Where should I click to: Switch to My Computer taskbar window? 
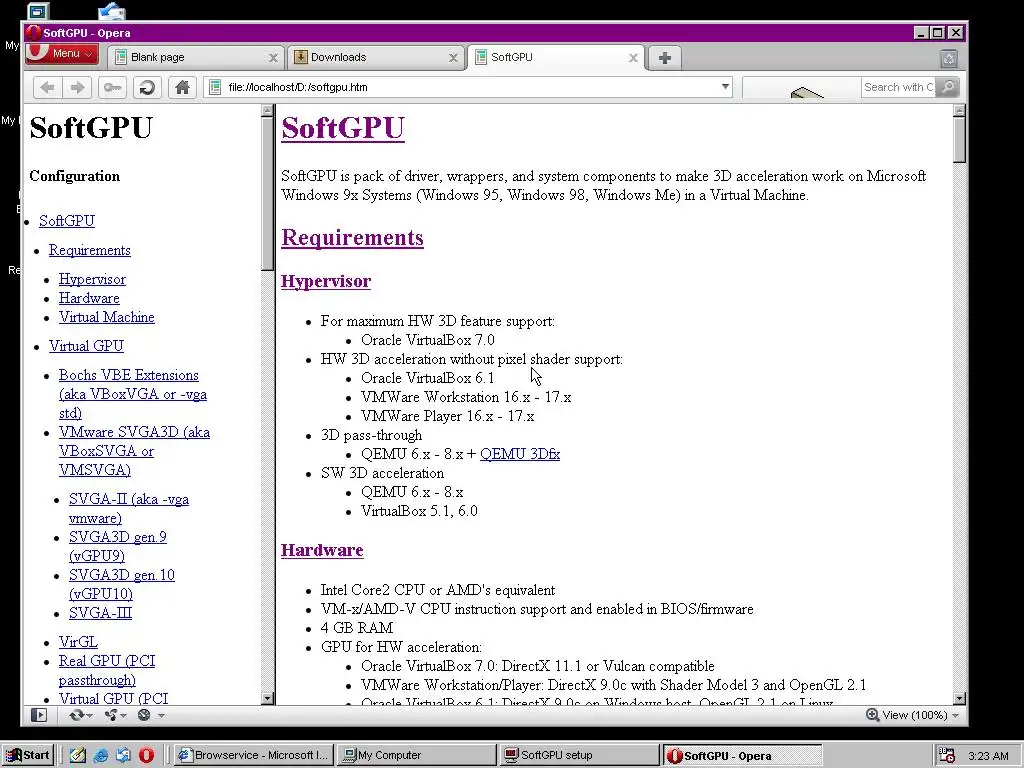[417, 756]
